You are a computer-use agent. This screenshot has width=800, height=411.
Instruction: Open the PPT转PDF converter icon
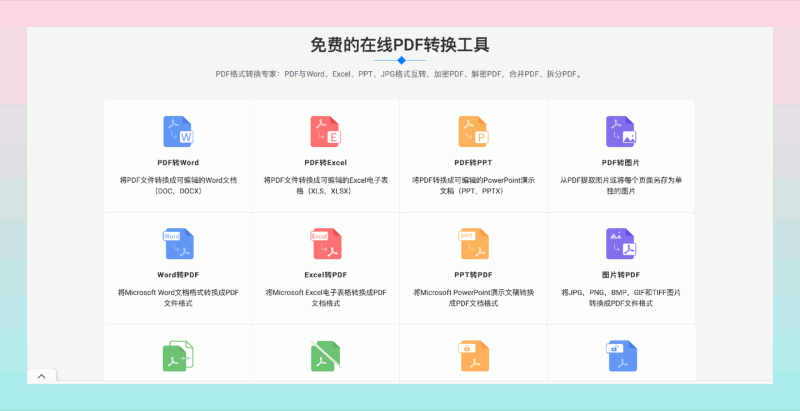point(473,244)
